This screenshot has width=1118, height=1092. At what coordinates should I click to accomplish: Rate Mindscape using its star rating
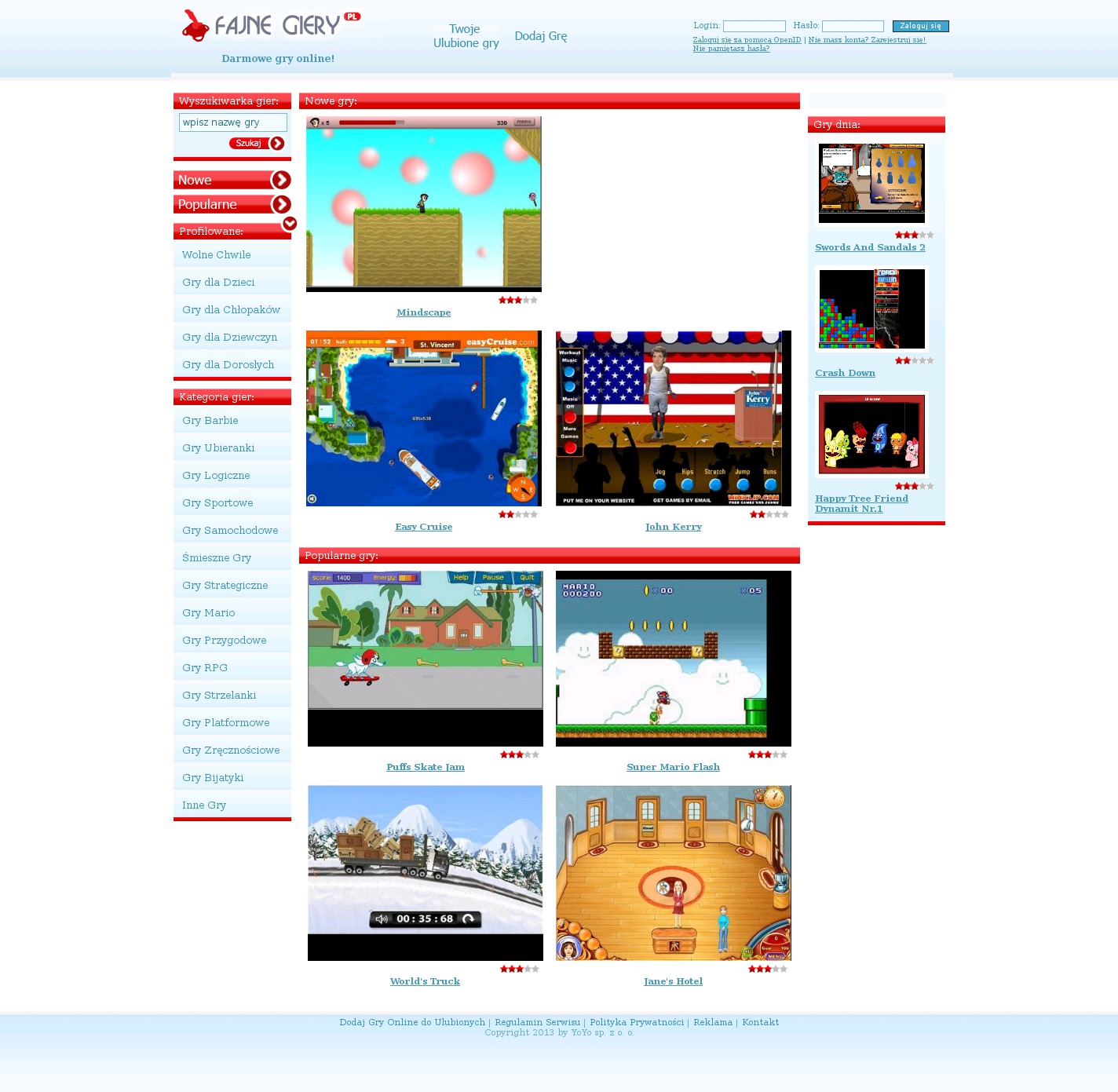tap(518, 300)
